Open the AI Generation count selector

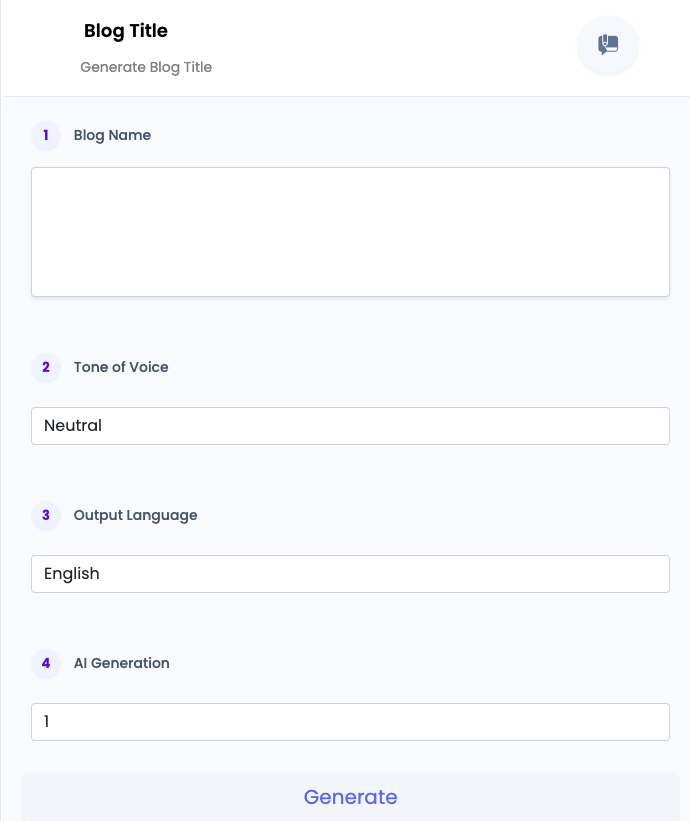click(x=350, y=722)
